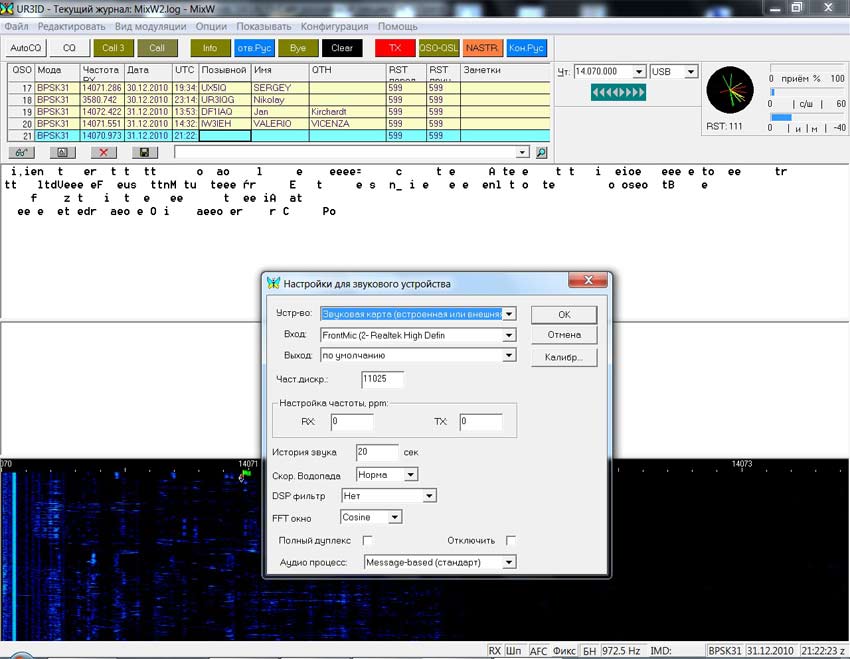Toggle AFC in the status bar

(538, 651)
